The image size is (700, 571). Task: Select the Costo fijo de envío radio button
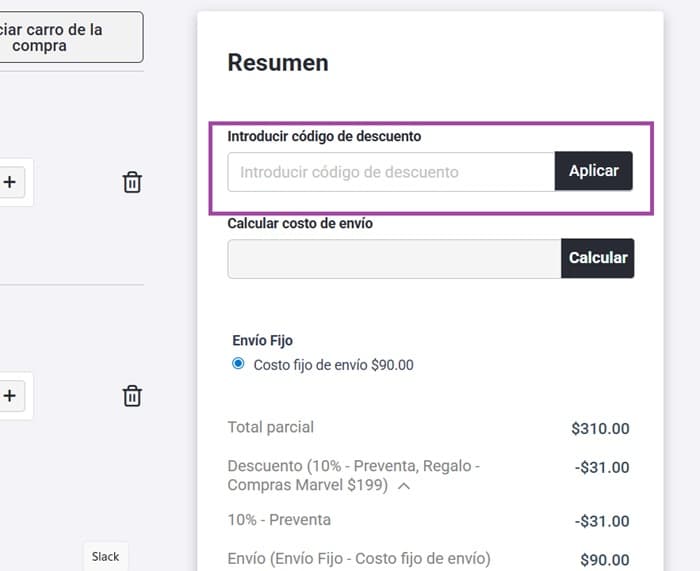click(238, 363)
